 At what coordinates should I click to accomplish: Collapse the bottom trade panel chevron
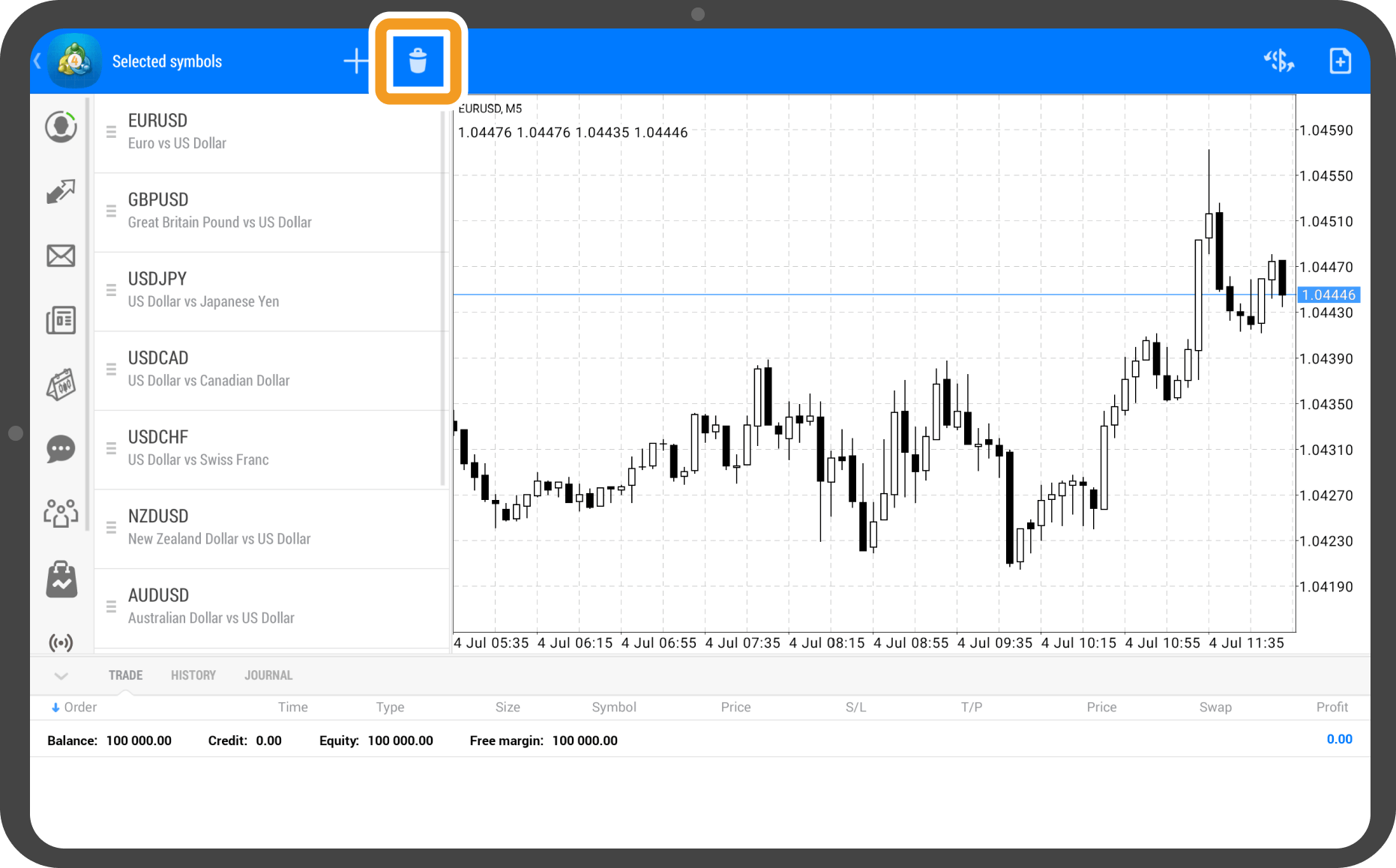[x=61, y=675]
